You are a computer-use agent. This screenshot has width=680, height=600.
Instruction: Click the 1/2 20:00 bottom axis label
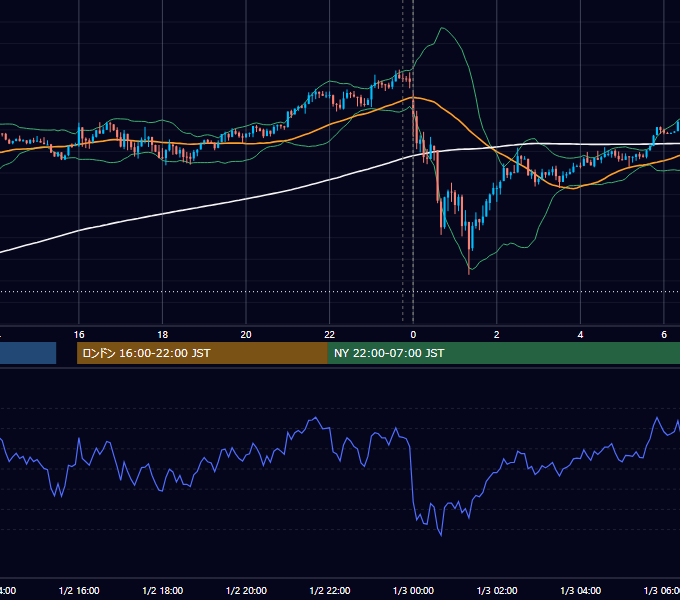coord(246,591)
